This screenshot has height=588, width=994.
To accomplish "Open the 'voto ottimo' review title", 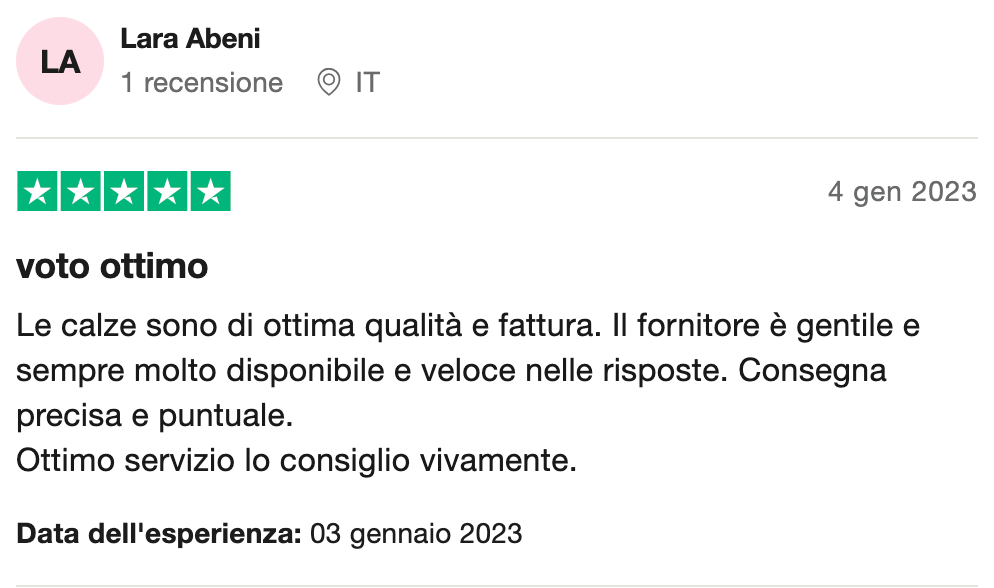I will click(x=112, y=266).
